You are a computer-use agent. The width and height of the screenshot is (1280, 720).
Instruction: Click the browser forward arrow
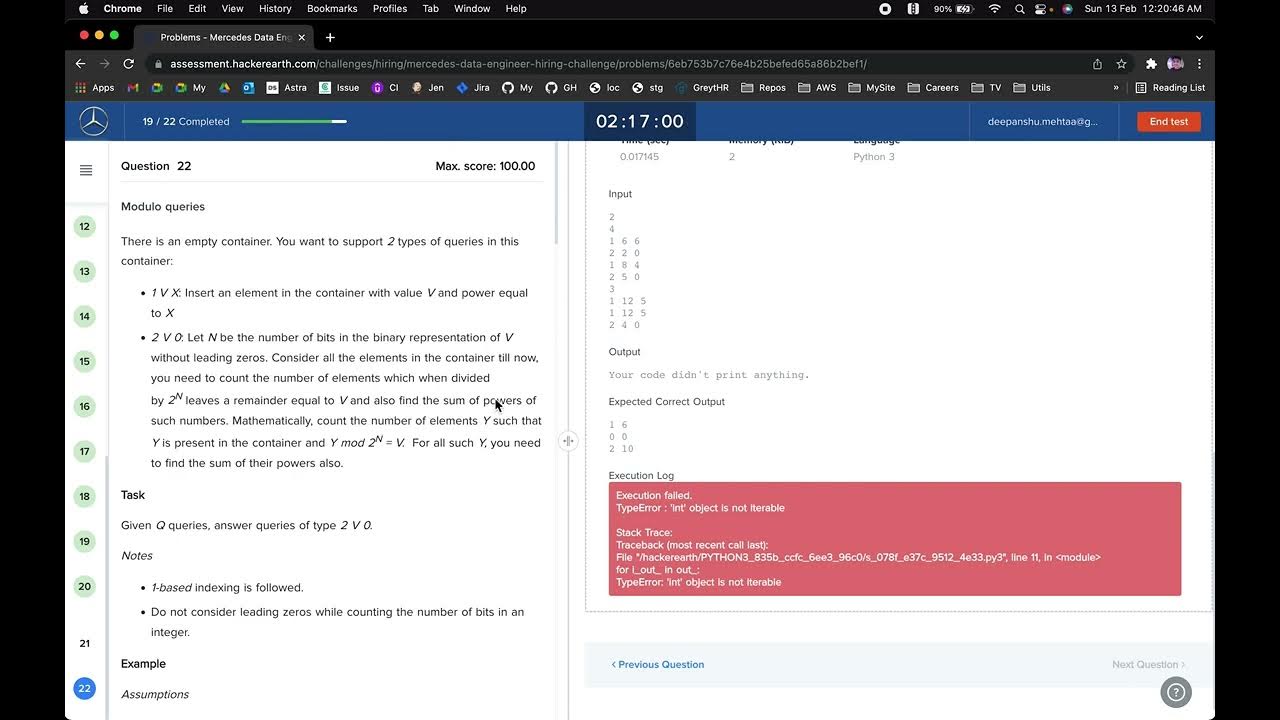[106, 64]
